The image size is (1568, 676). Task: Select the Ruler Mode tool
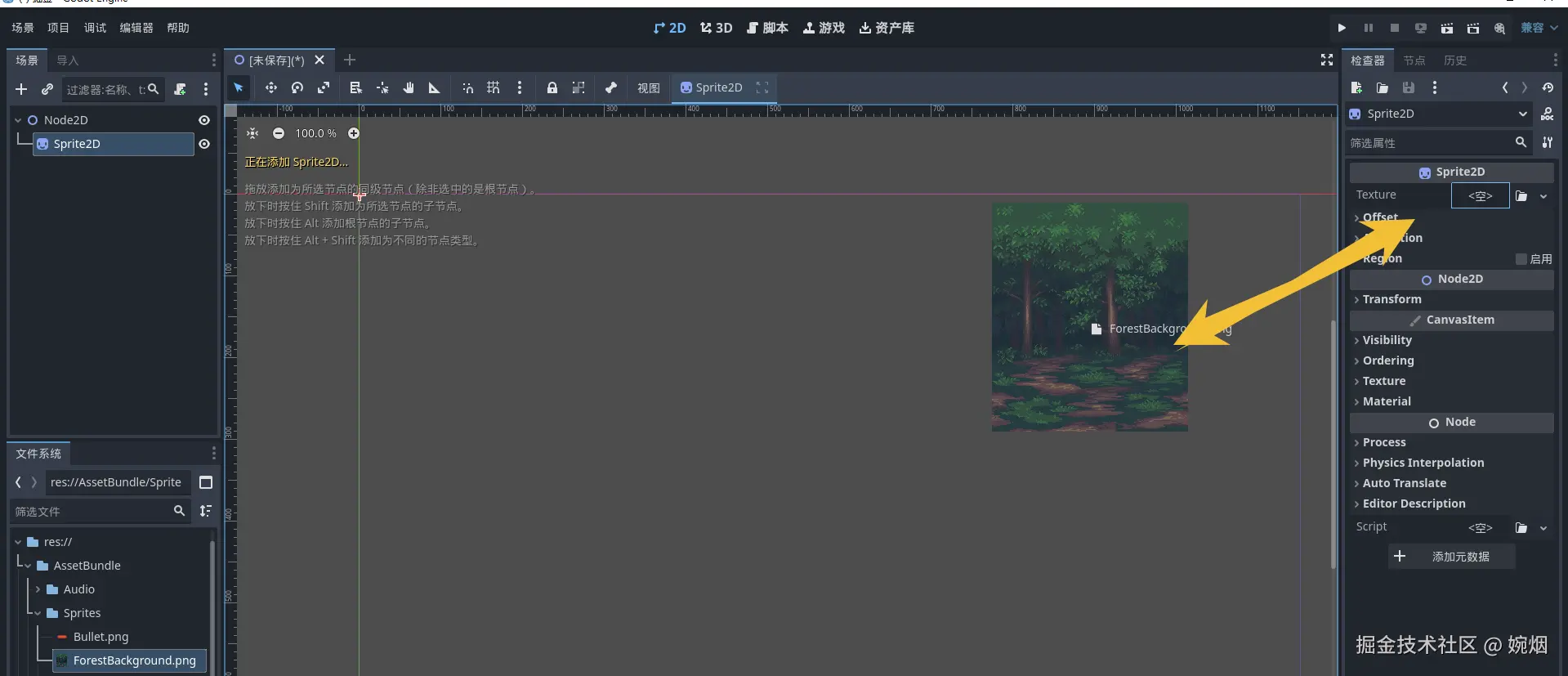pyautogui.click(x=435, y=87)
